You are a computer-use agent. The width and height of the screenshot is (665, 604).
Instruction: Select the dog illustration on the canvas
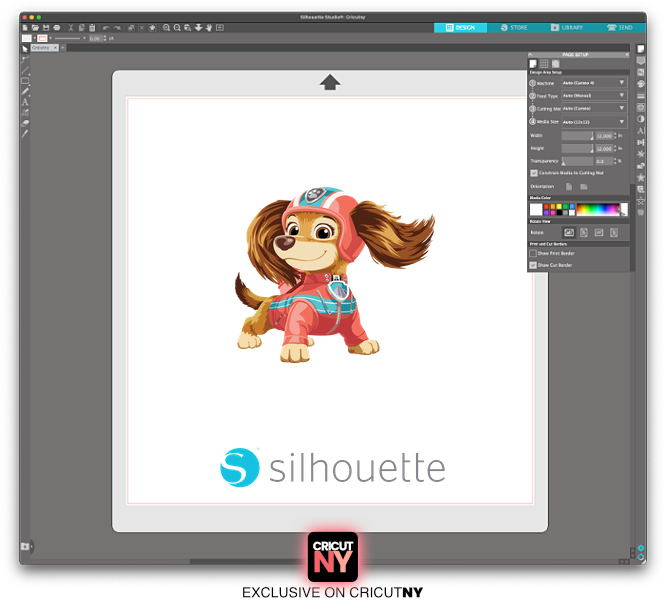(x=335, y=274)
